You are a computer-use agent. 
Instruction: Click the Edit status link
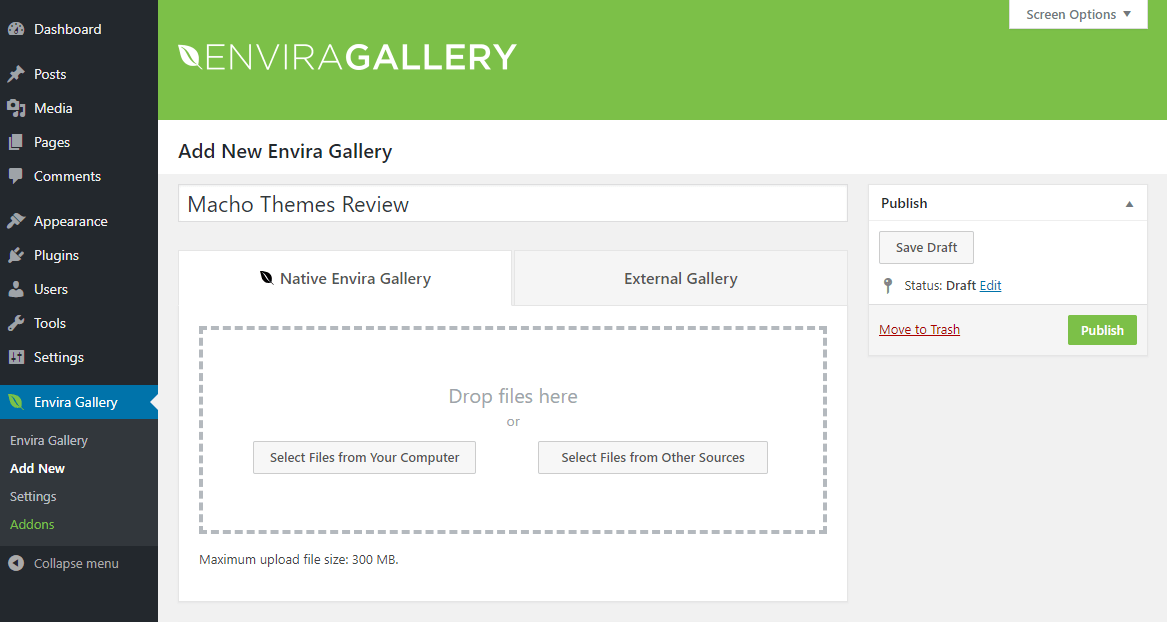(991, 286)
